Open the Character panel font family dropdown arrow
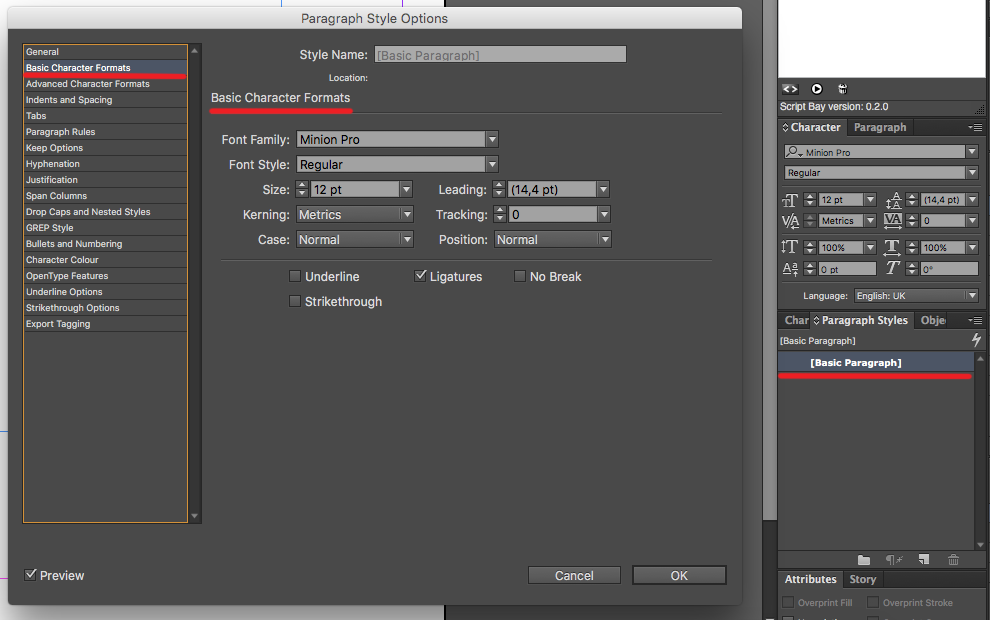The height and width of the screenshot is (620, 990). pyautogui.click(x=972, y=152)
